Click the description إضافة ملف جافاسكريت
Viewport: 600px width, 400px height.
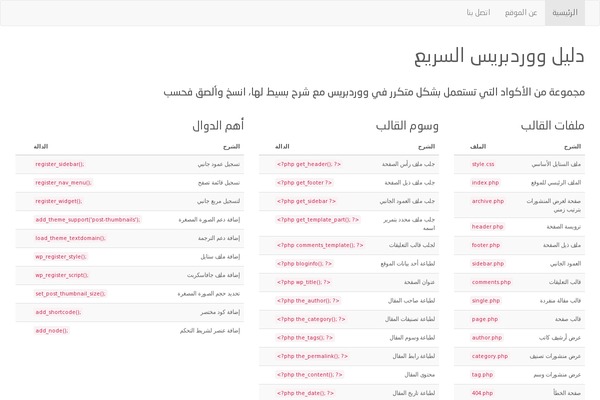click(x=213, y=275)
